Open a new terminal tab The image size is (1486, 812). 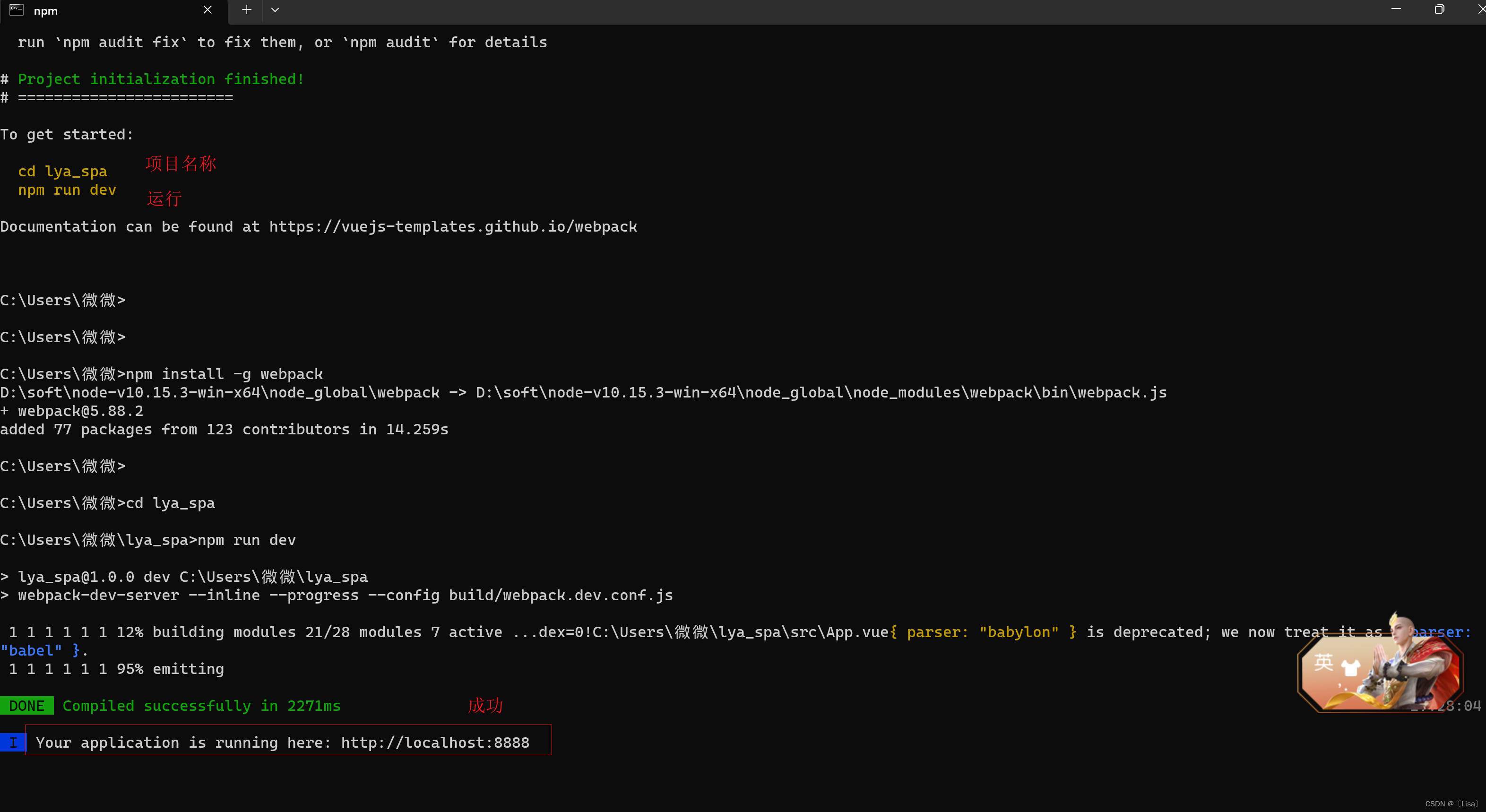click(x=246, y=10)
